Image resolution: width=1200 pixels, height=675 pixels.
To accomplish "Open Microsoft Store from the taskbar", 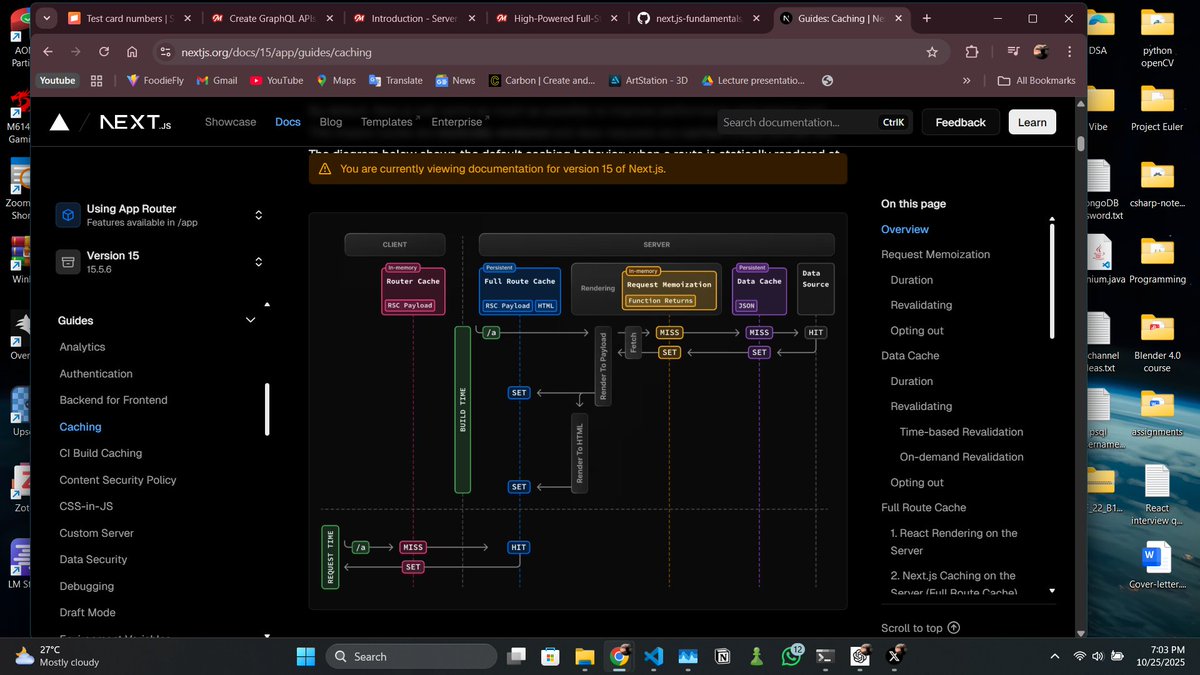I will [549, 657].
